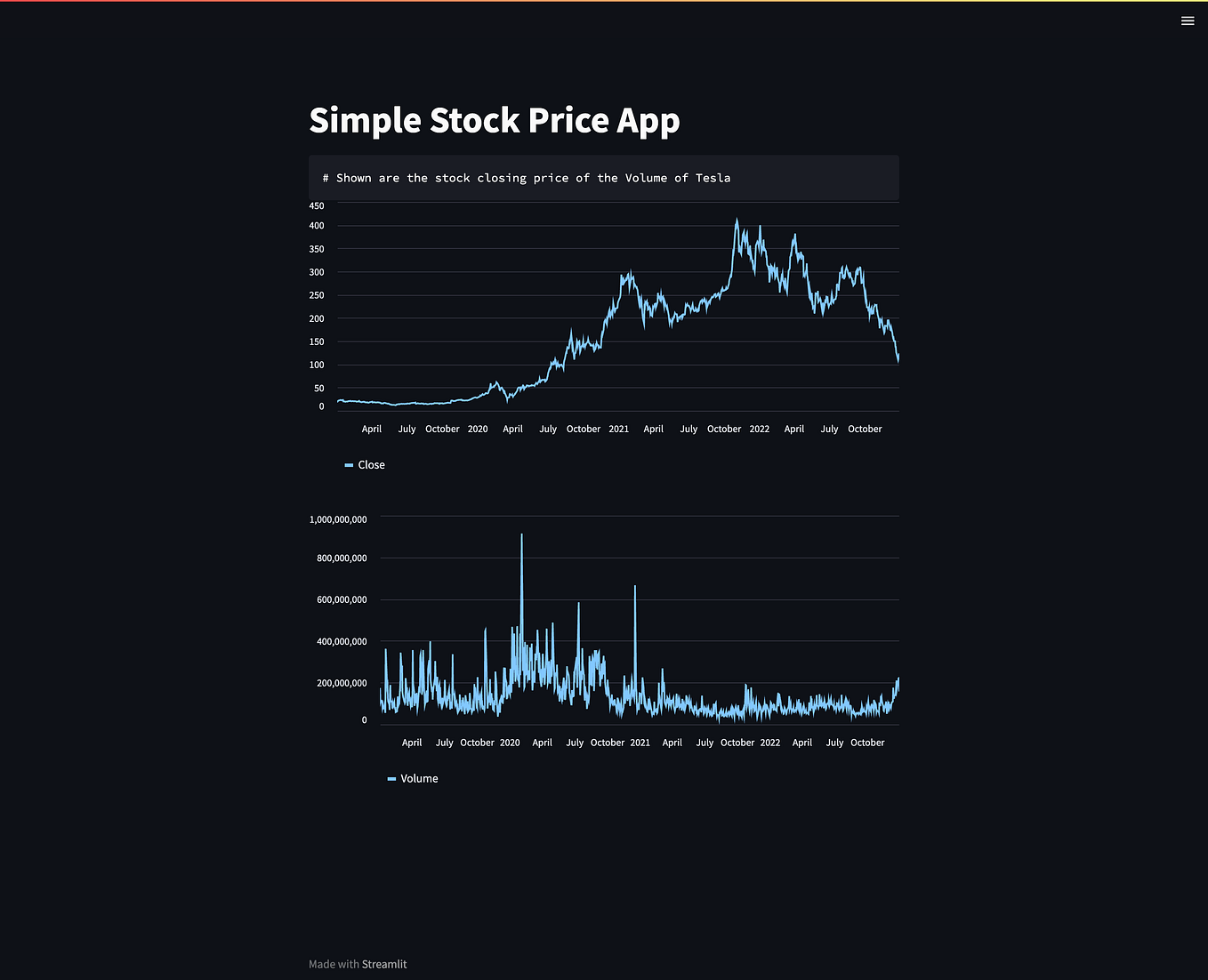Image resolution: width=1208 pixels, height=980 pixels.
Task: Hide the Close line by clicking its legend entry
Action: (x=371, y=464)
